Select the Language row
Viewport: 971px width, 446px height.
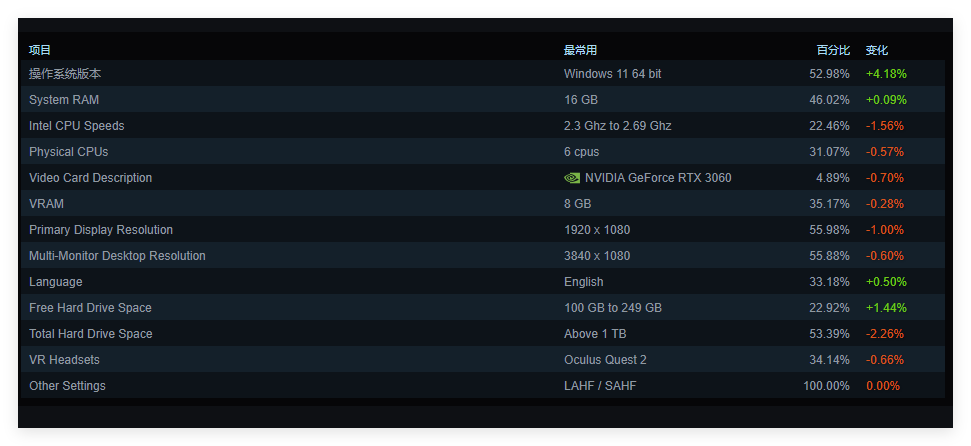(x=483, y=282)
